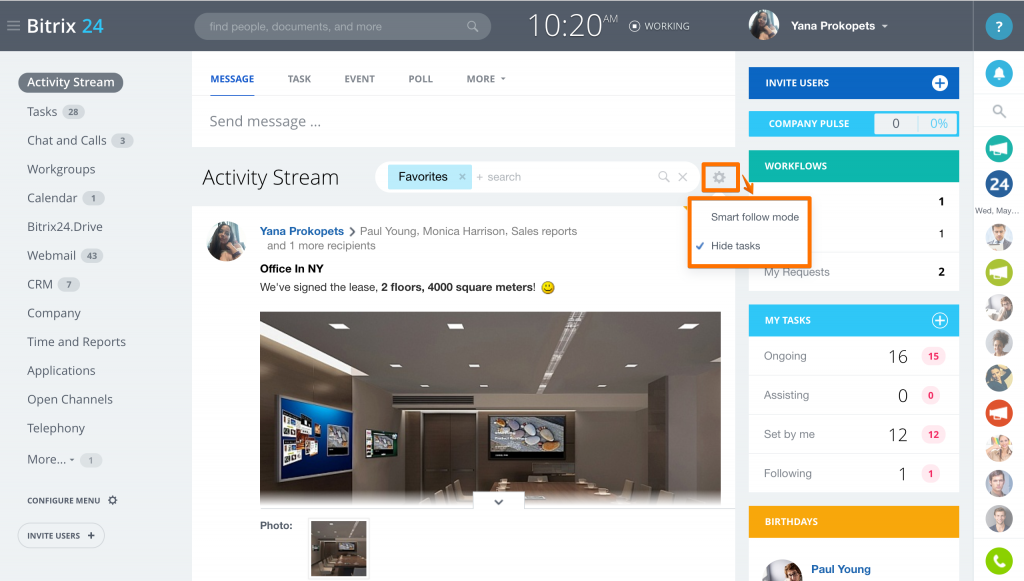
Task: Open Open Channels menu item
Action: 70,399
